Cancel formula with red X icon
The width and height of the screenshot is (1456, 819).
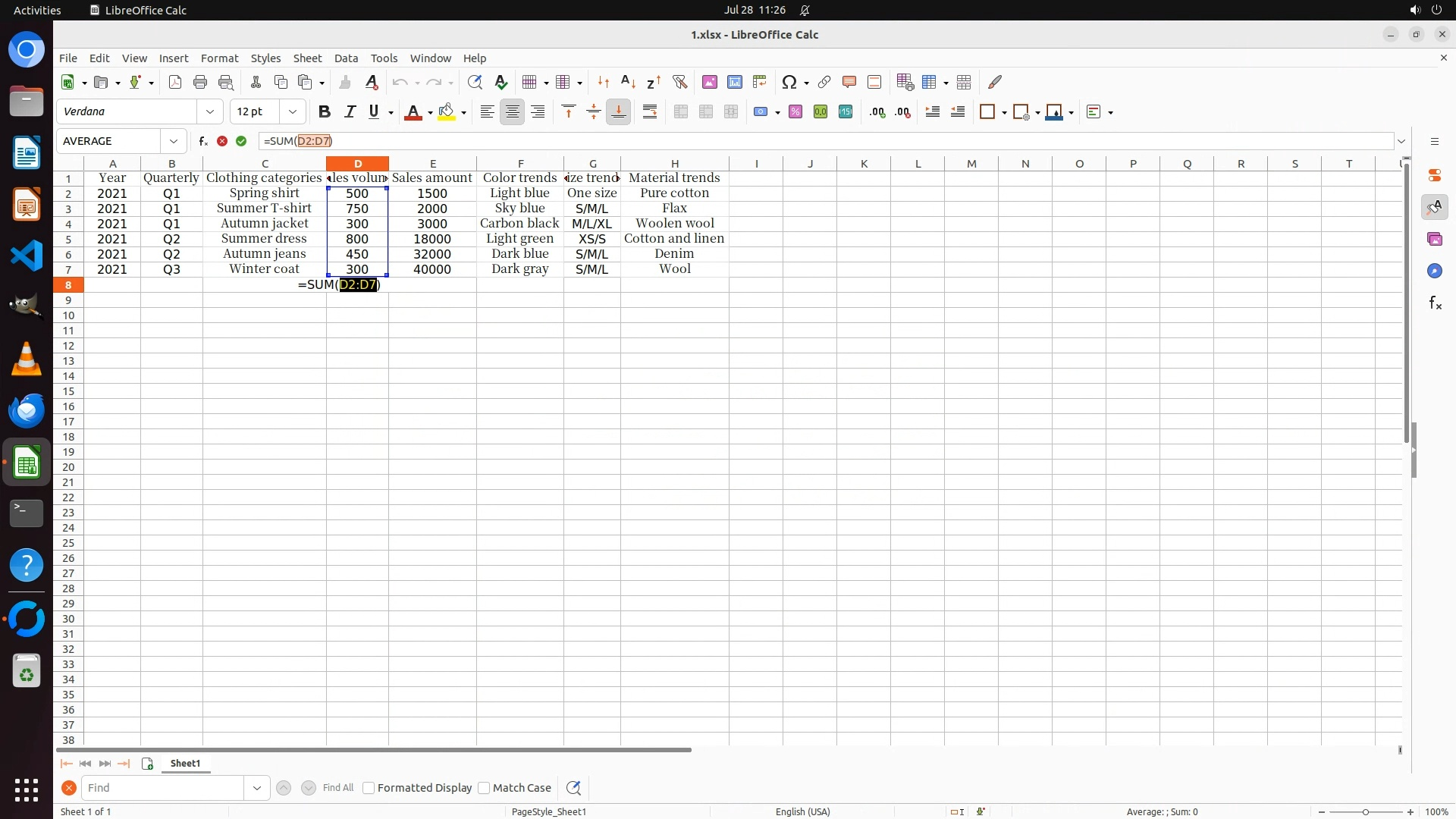(222, 141)
